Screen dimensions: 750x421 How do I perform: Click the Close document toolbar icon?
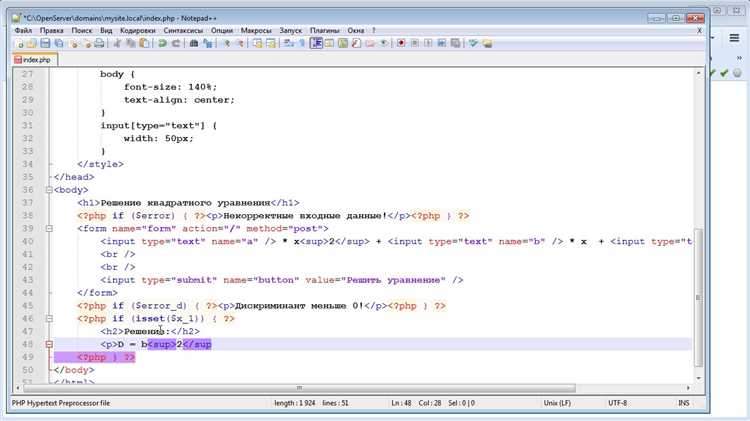[x=74, y=44]
